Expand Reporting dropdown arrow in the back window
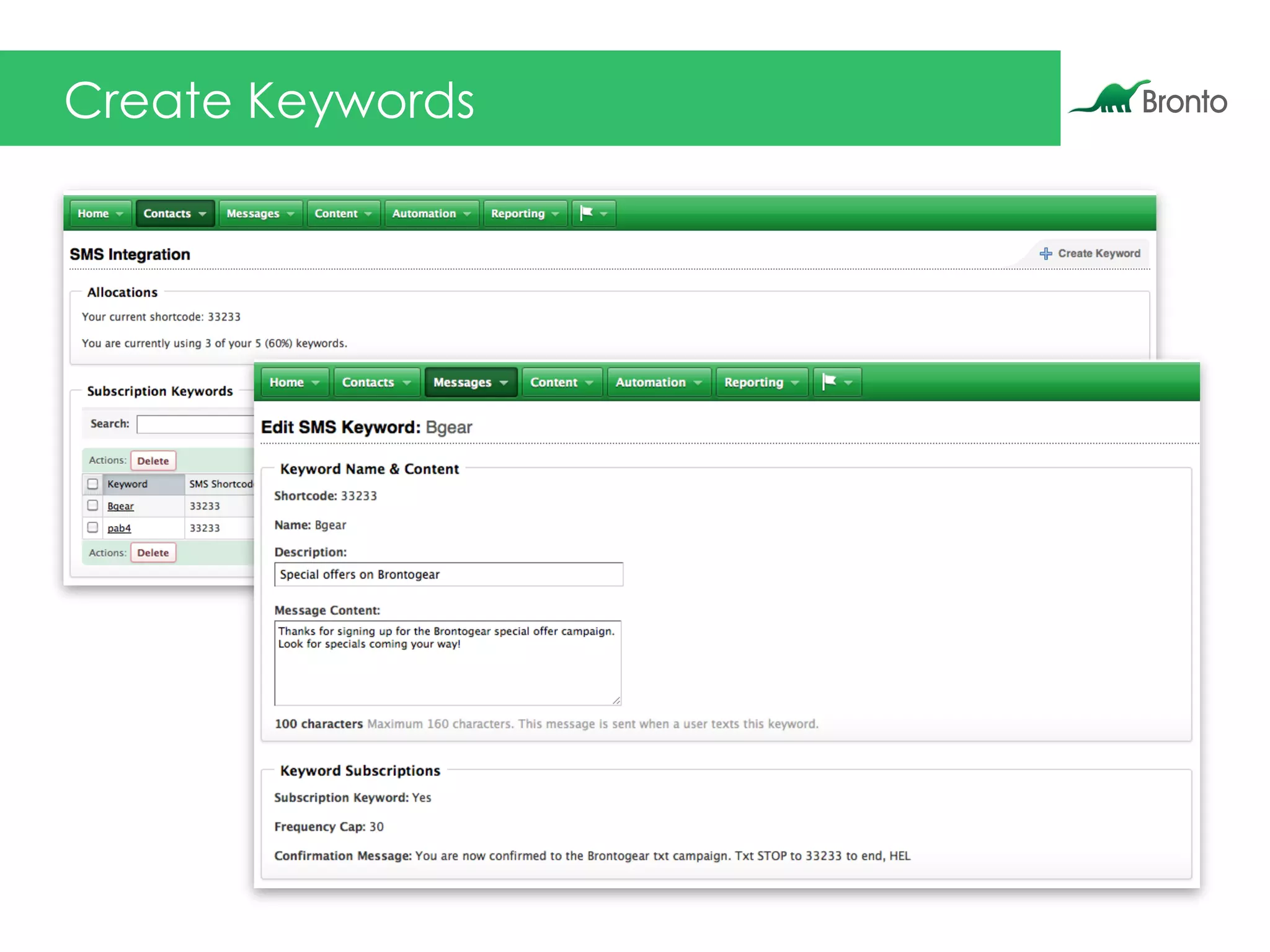 tap(555, 214)
